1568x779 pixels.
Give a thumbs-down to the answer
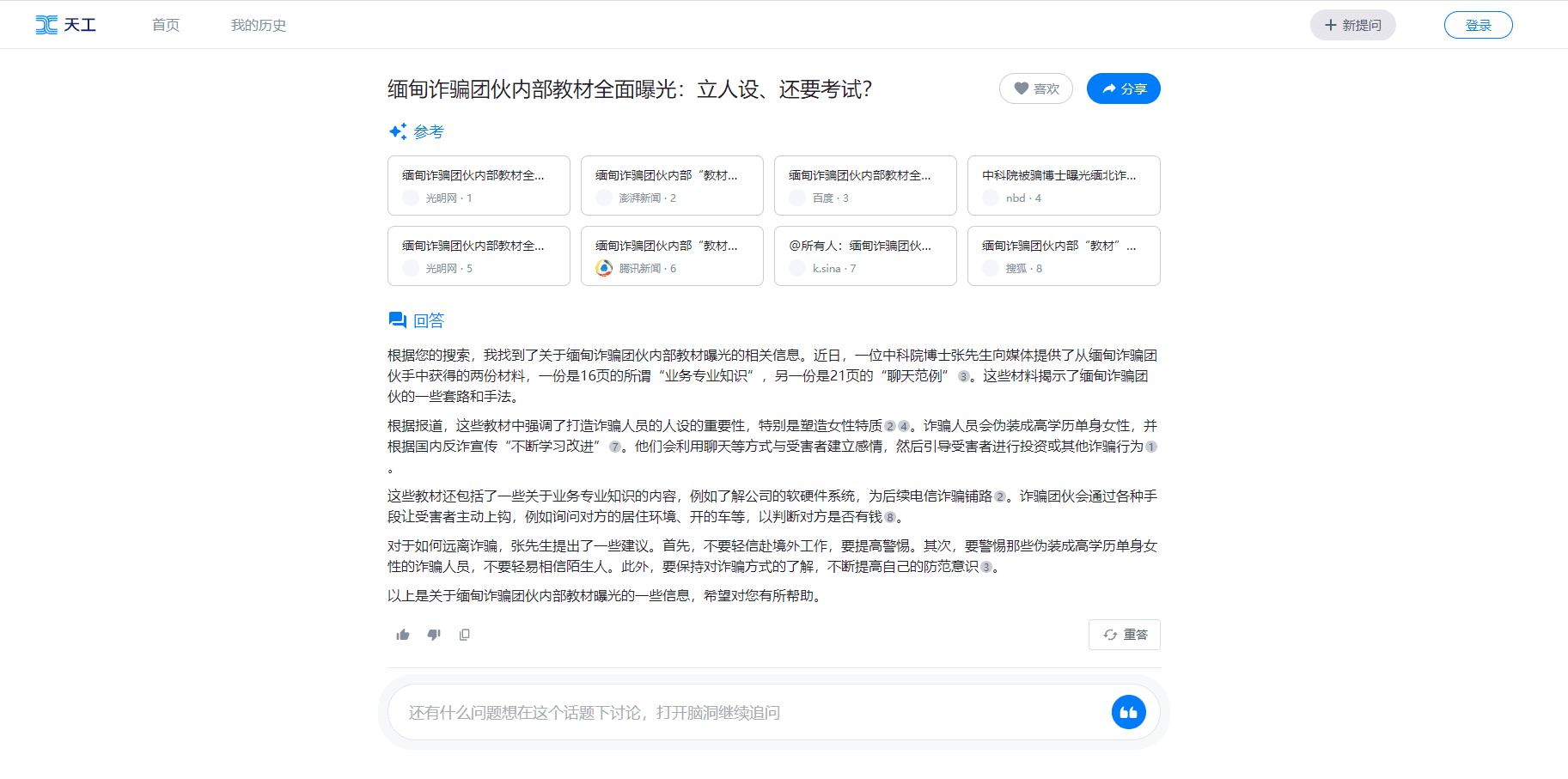[434, 635]
